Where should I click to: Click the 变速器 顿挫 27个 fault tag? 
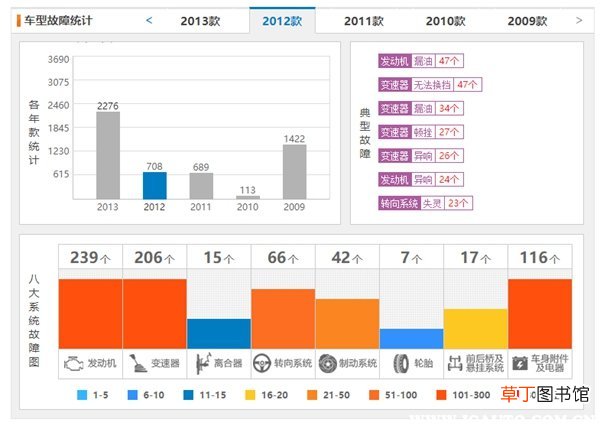click(x=421, y=132)
